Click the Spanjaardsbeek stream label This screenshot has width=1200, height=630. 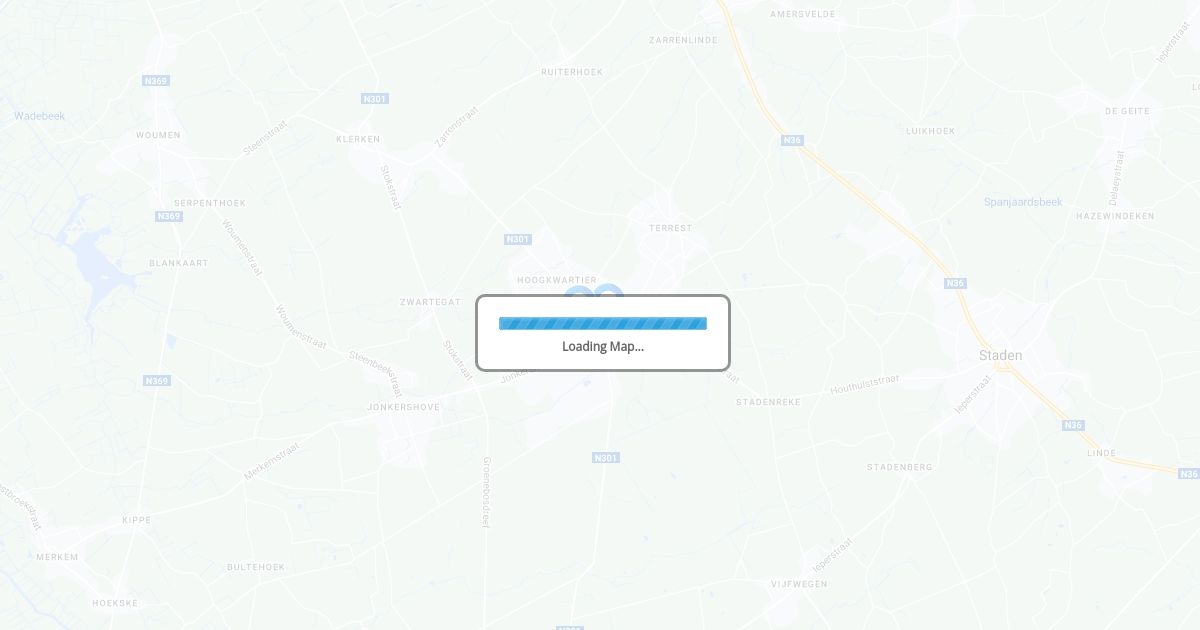point(1023,202)
